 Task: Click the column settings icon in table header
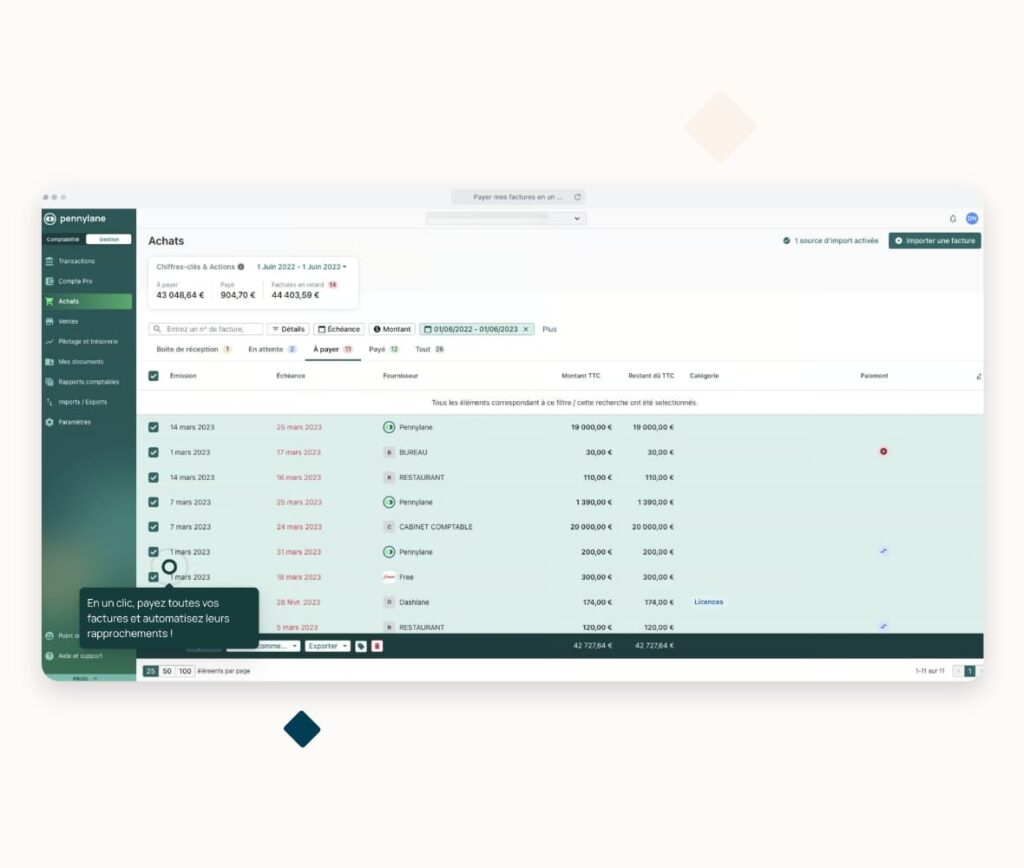978,376
